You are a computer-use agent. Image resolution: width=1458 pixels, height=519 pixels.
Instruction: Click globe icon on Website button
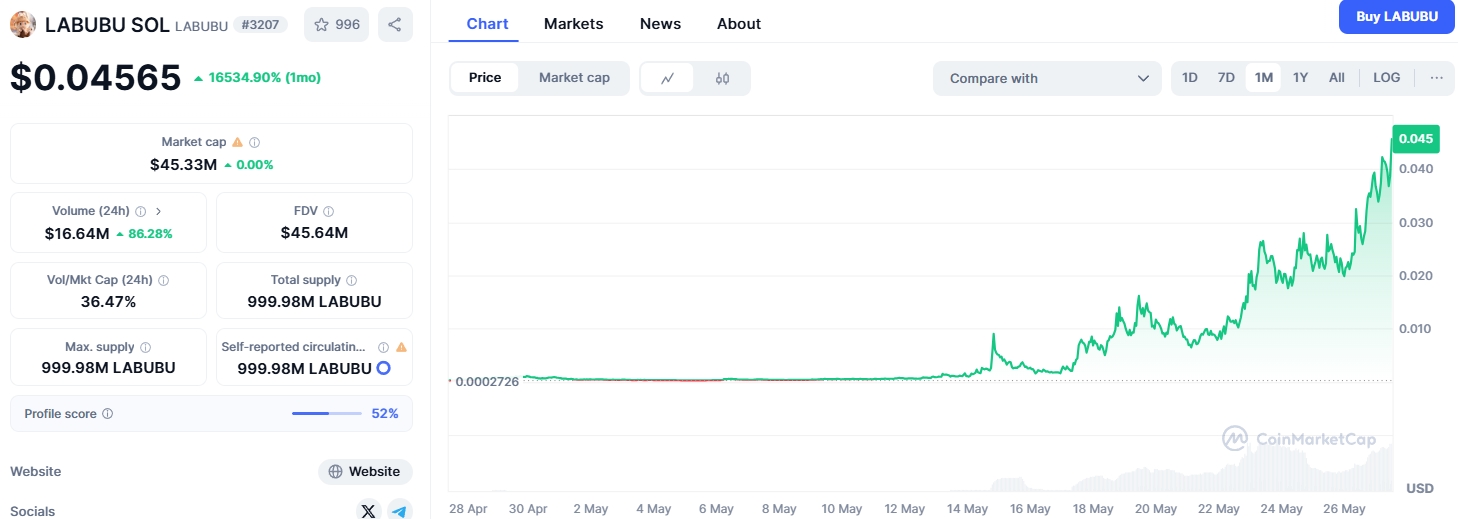click(336, 472)
